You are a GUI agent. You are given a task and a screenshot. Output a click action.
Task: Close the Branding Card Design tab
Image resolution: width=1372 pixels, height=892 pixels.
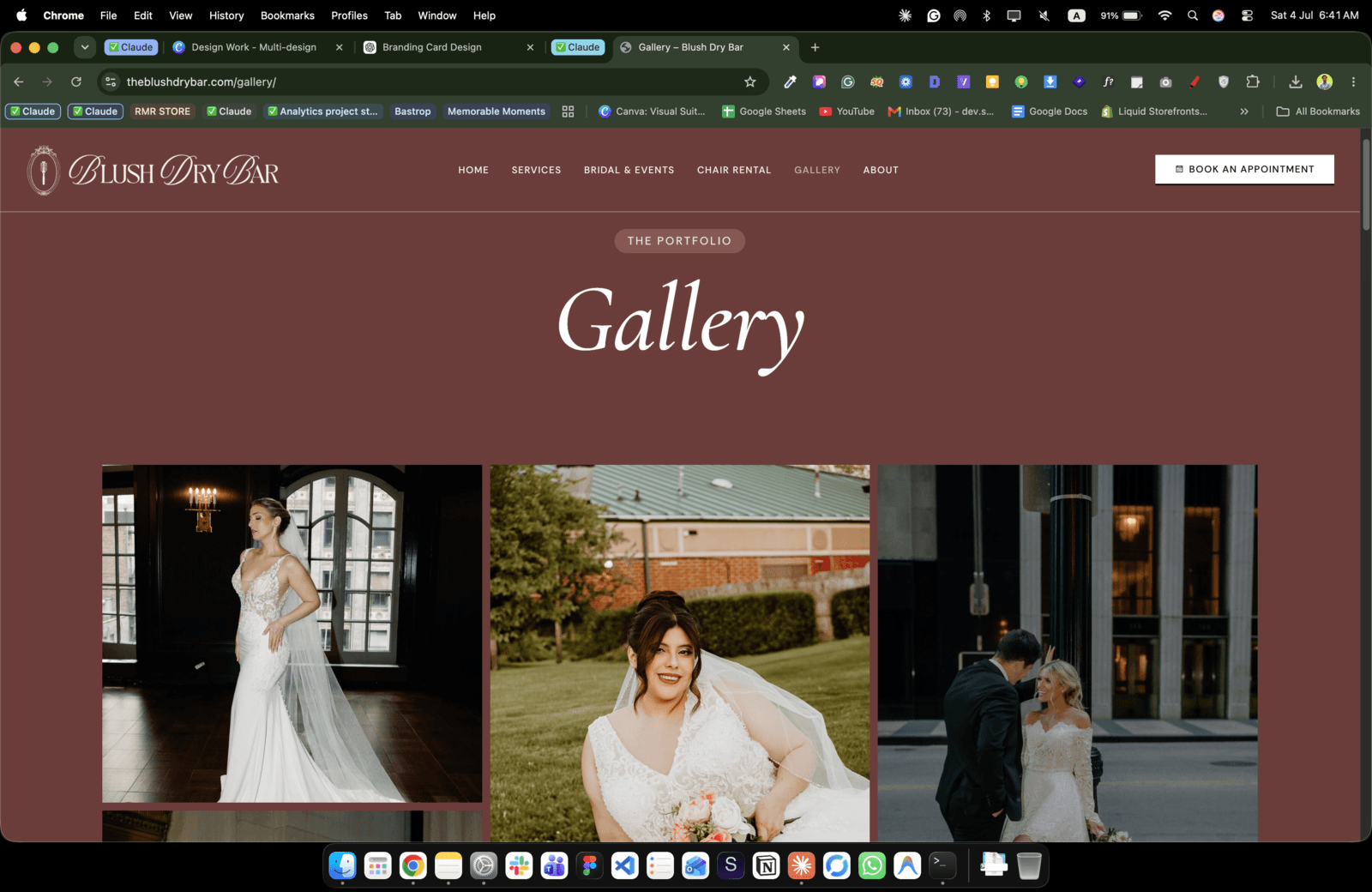(530, 47)
